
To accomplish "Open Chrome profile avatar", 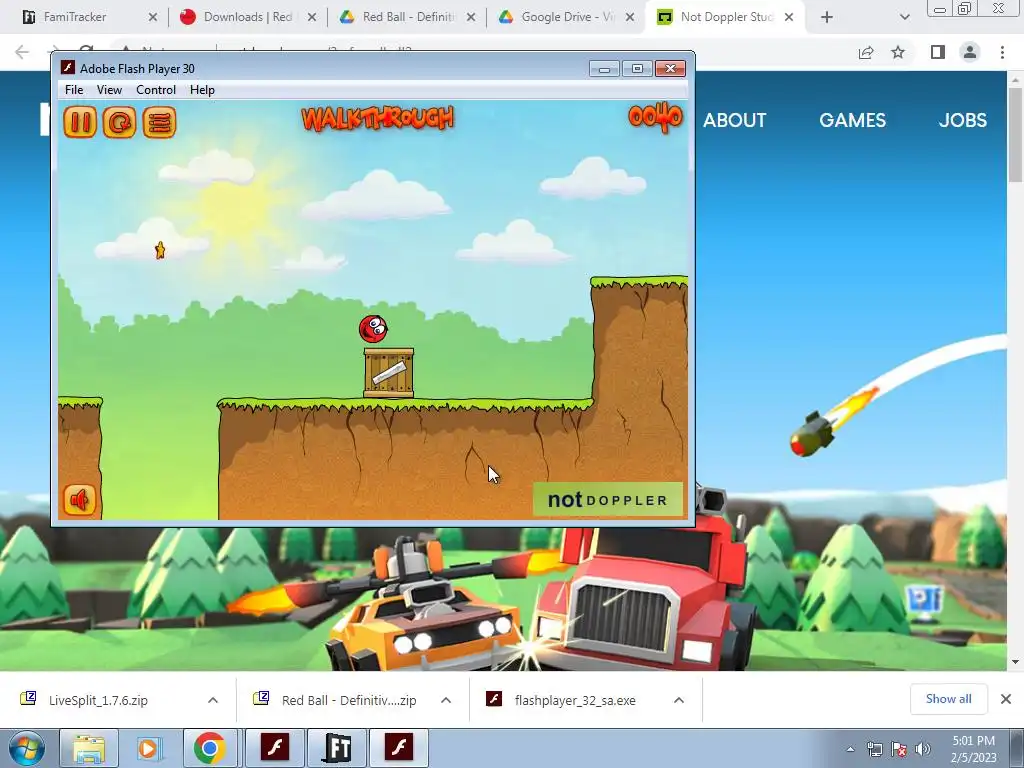I will tap(970, 52).
